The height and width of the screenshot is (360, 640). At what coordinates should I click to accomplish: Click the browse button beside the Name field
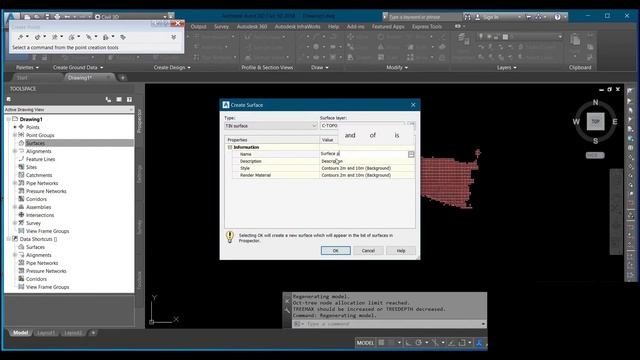411,154
